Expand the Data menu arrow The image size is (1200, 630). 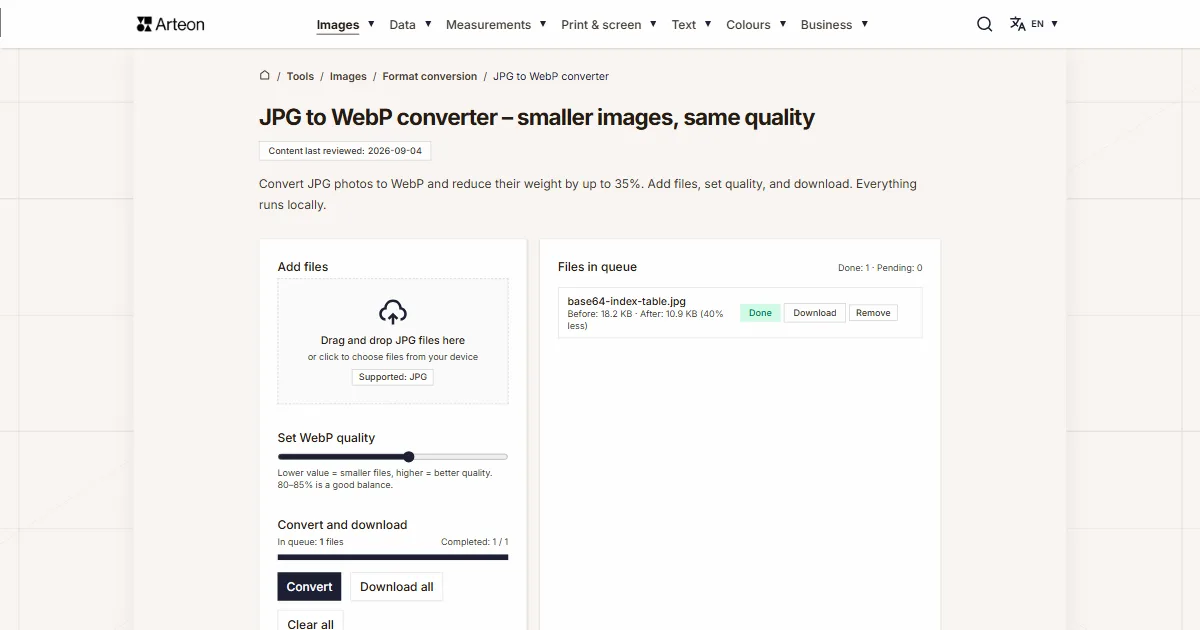click(428, 23)
